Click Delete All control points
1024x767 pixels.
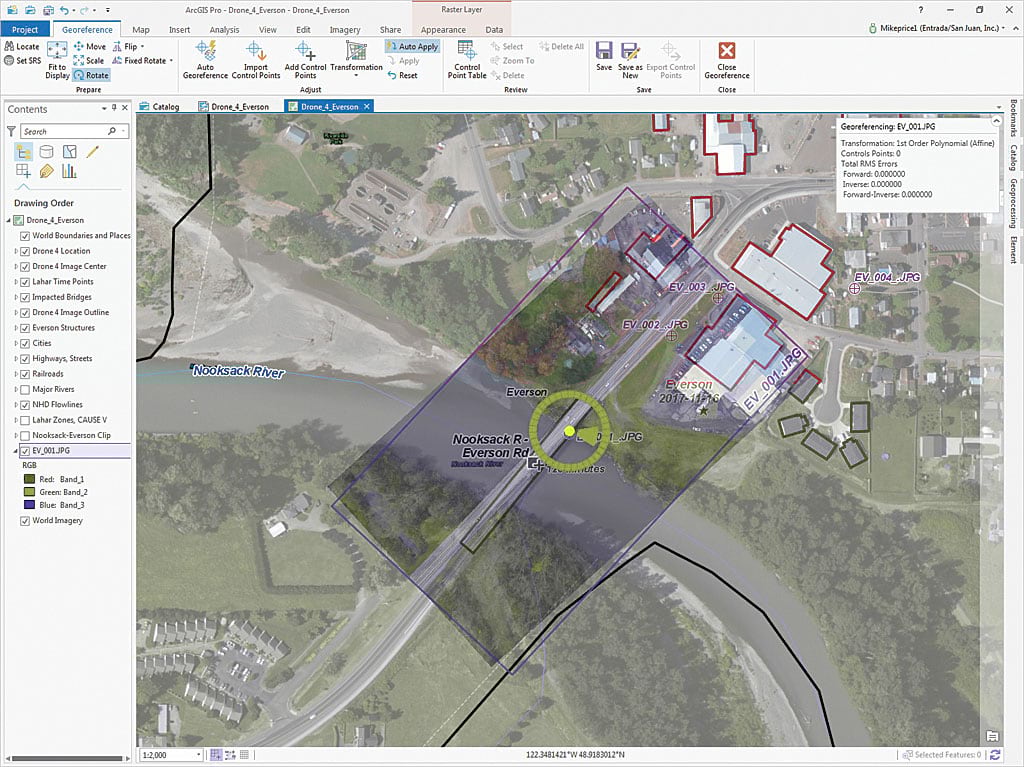561,46
